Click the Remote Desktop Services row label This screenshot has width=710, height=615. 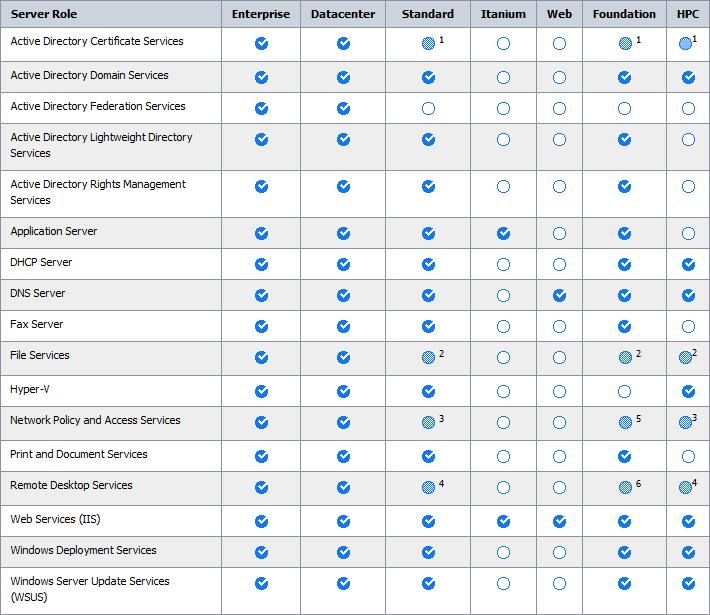click(71, 485)
